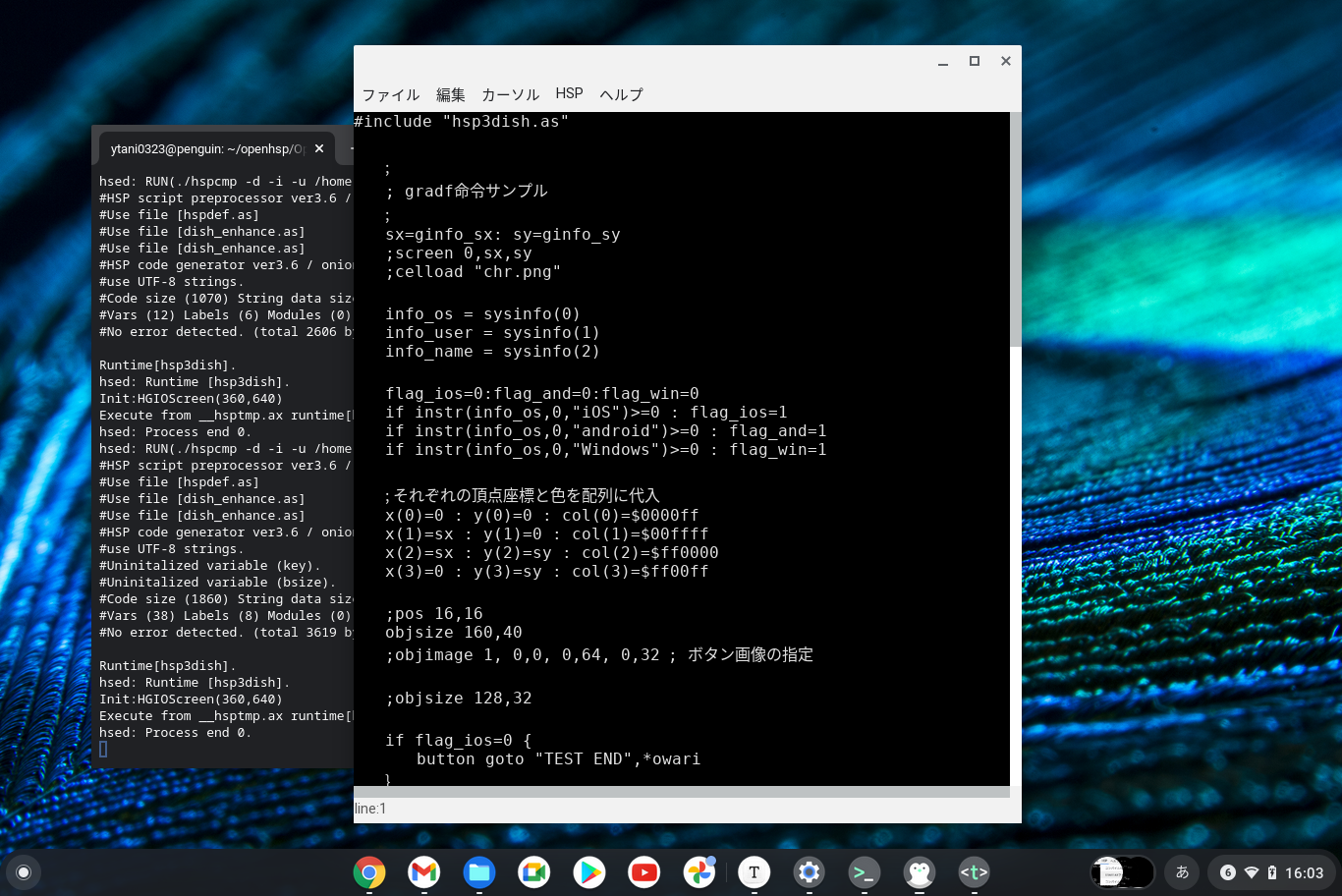The width and height of the screenshot is (1342, 896).
Task: Click the ;celload "chr.png" line
Action: coord(474,272)
